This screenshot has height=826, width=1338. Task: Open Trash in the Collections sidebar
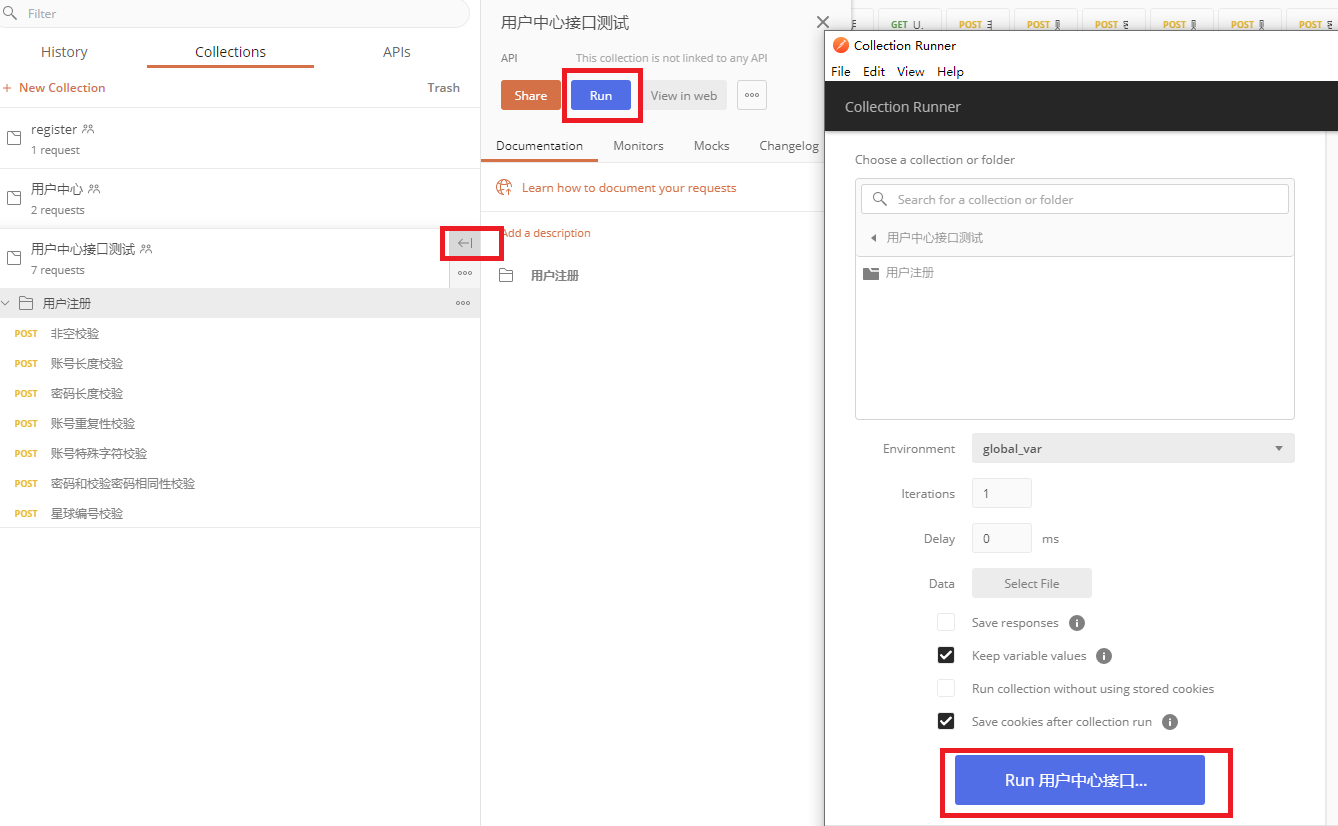[443, 87]
